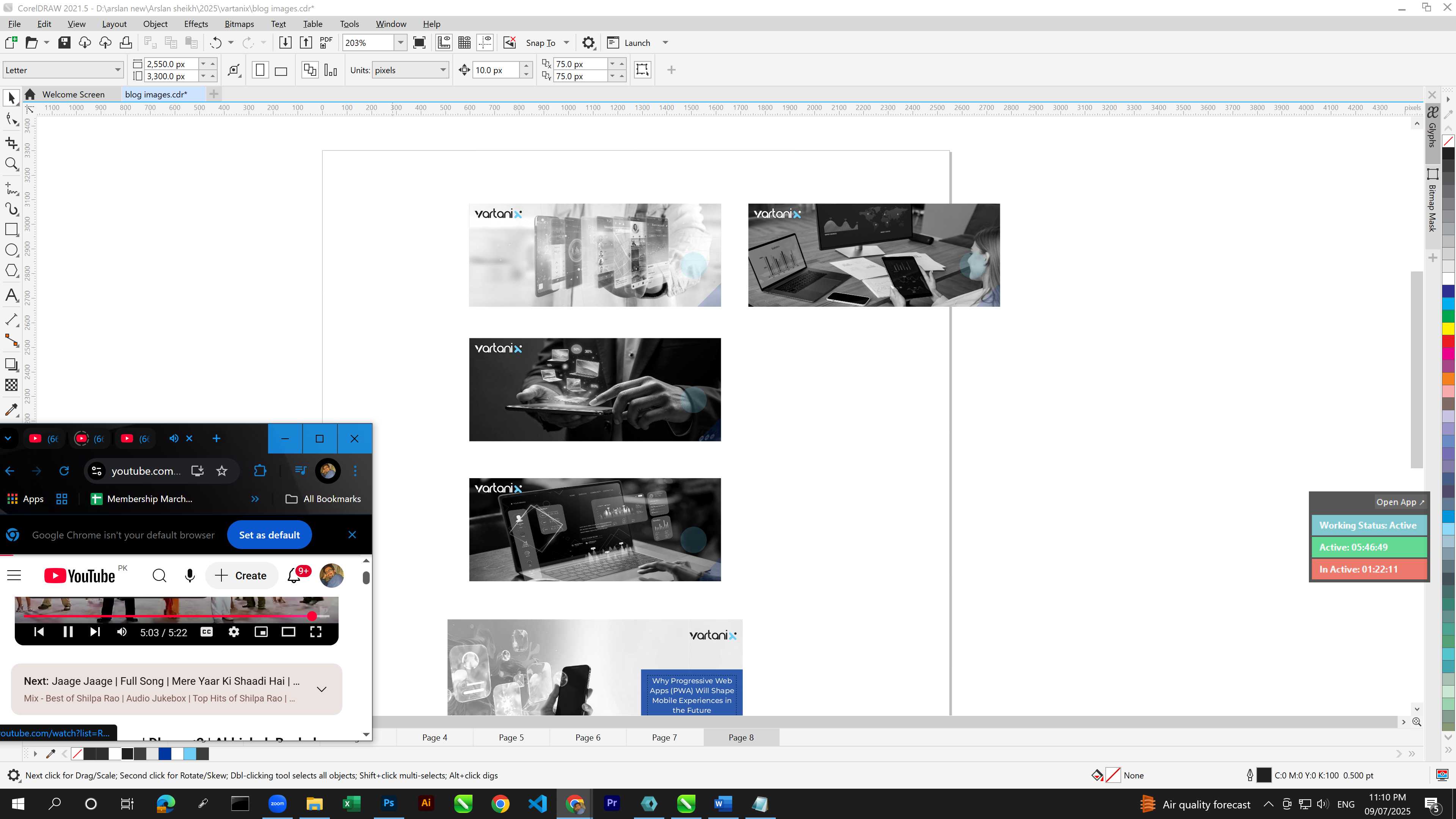Pick the yellow swatch in the color palette
Screen dimensions: 1456x819
(x=1448, y=329)
